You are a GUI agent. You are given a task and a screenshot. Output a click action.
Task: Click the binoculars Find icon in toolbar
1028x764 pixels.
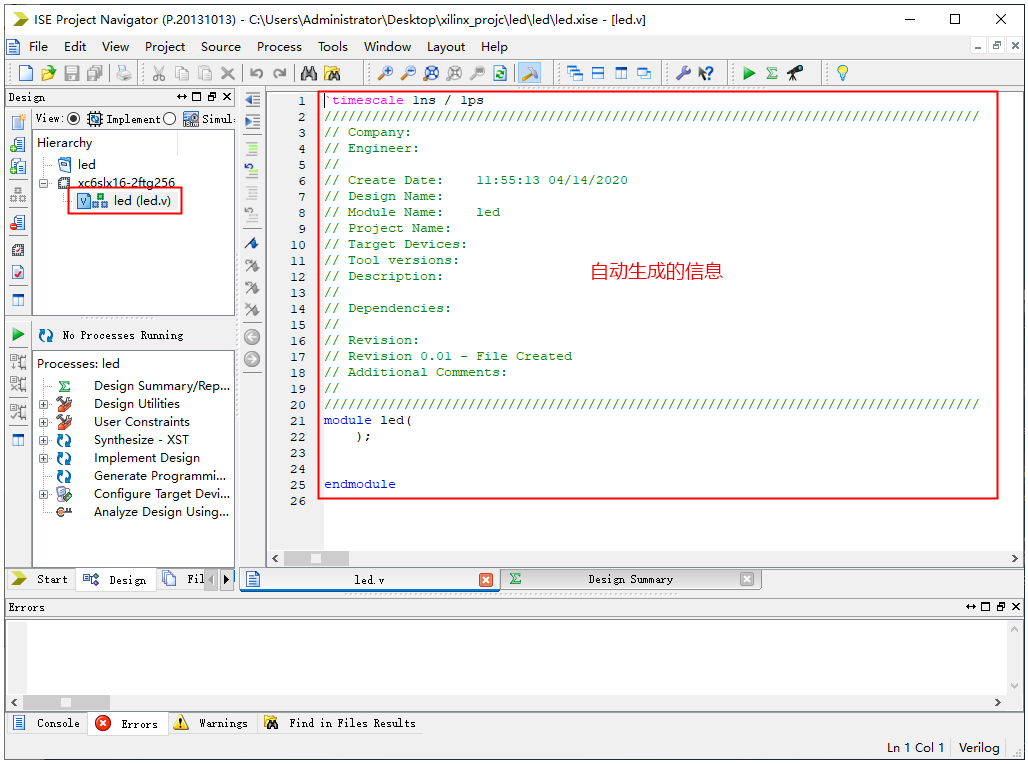point(309,73)
